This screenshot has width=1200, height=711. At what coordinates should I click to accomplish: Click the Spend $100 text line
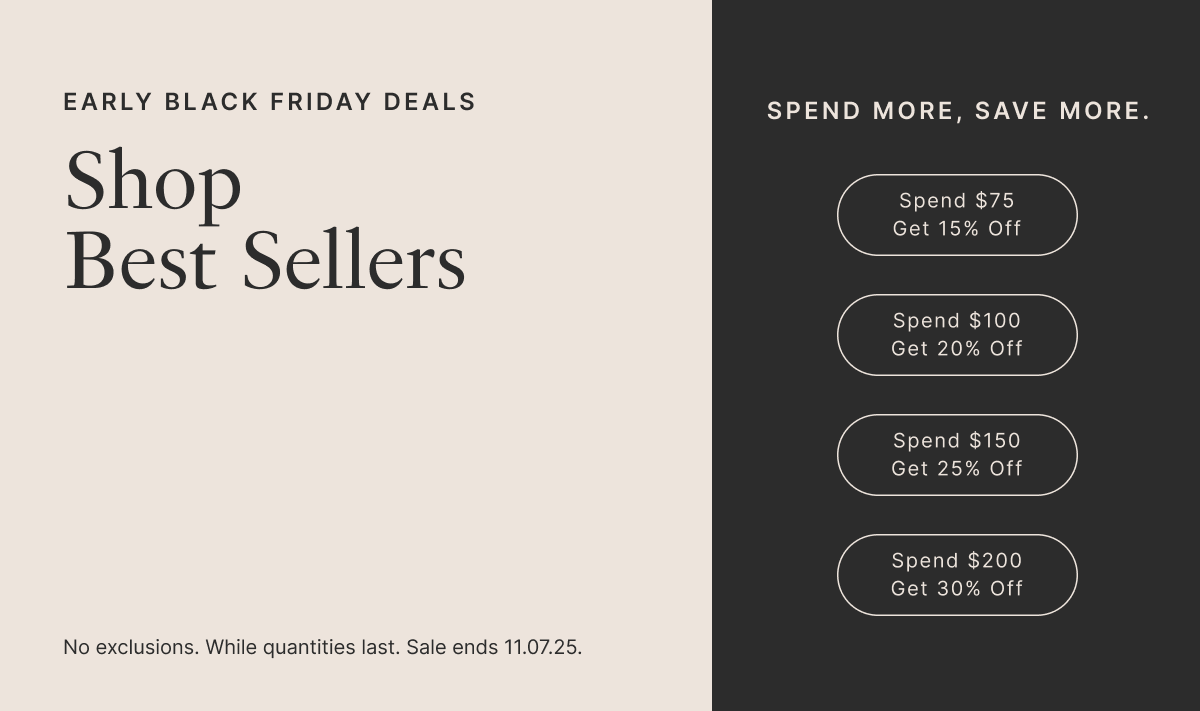957,321
